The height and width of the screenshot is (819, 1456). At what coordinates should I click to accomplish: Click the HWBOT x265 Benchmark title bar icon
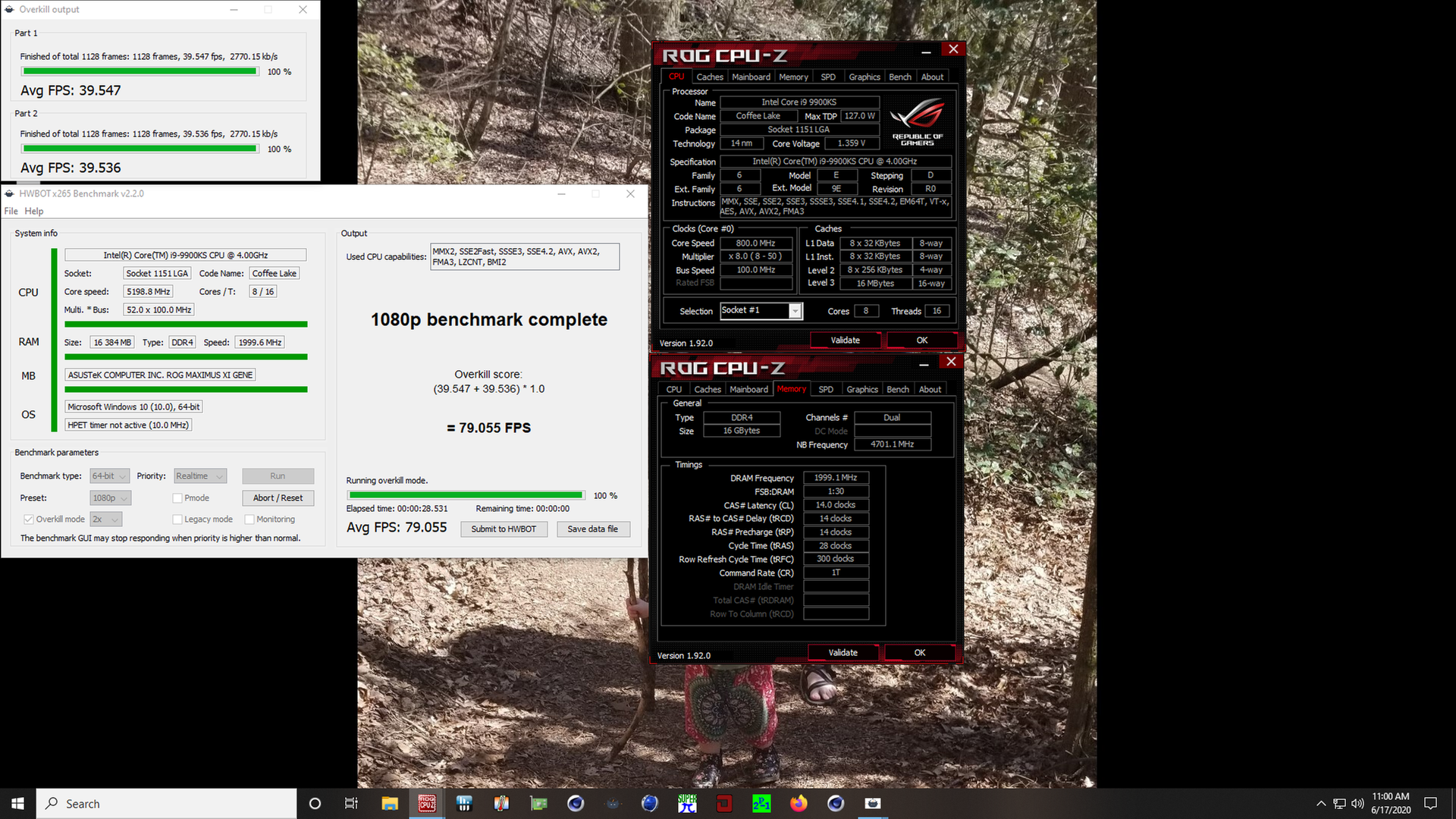[x=10, y=193]
